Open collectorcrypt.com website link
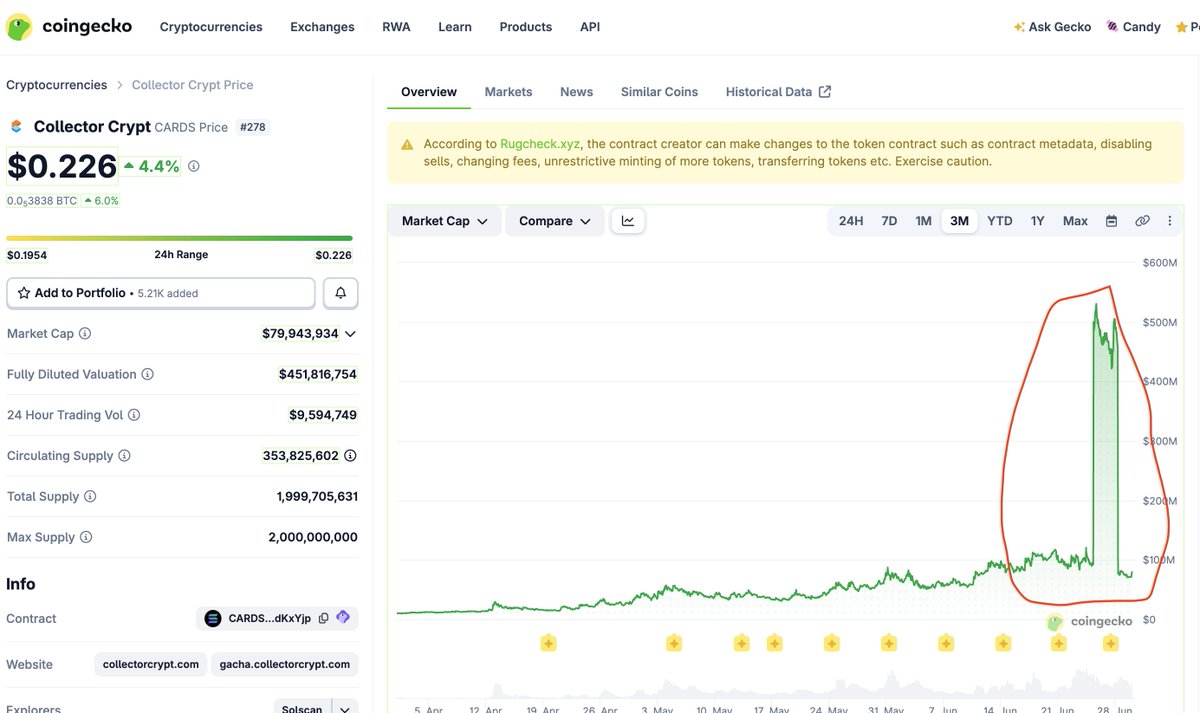This screenshot has height=713, width=1200. click(x=151, y=664)
